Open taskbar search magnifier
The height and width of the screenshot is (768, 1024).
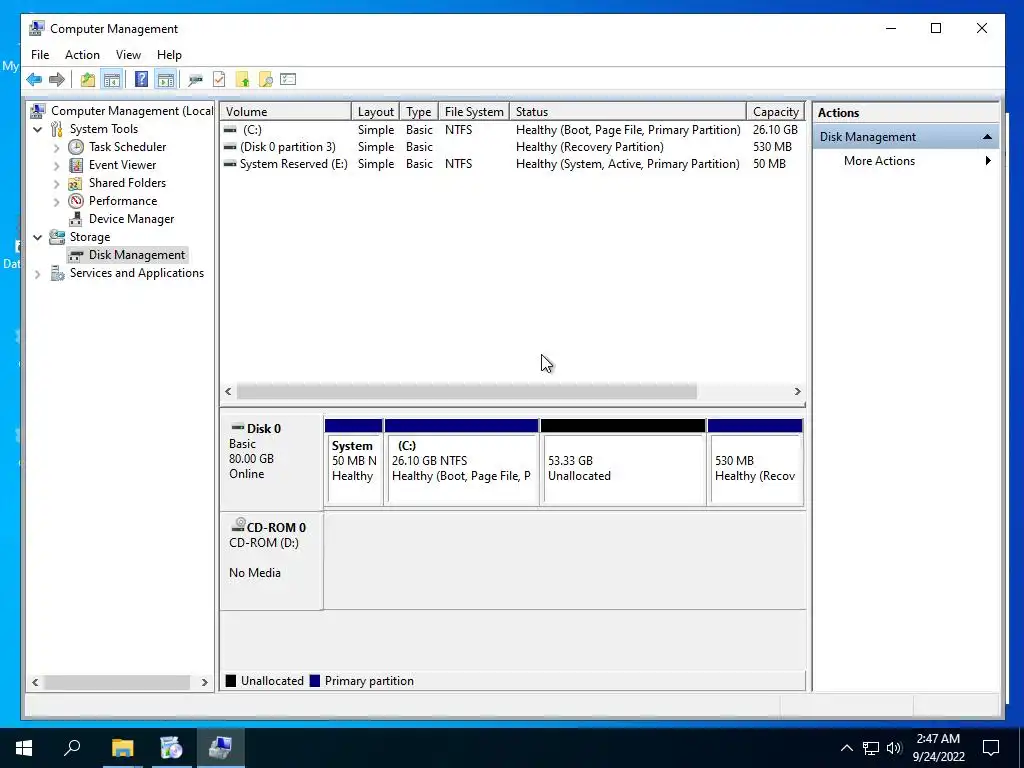point(72,748)
